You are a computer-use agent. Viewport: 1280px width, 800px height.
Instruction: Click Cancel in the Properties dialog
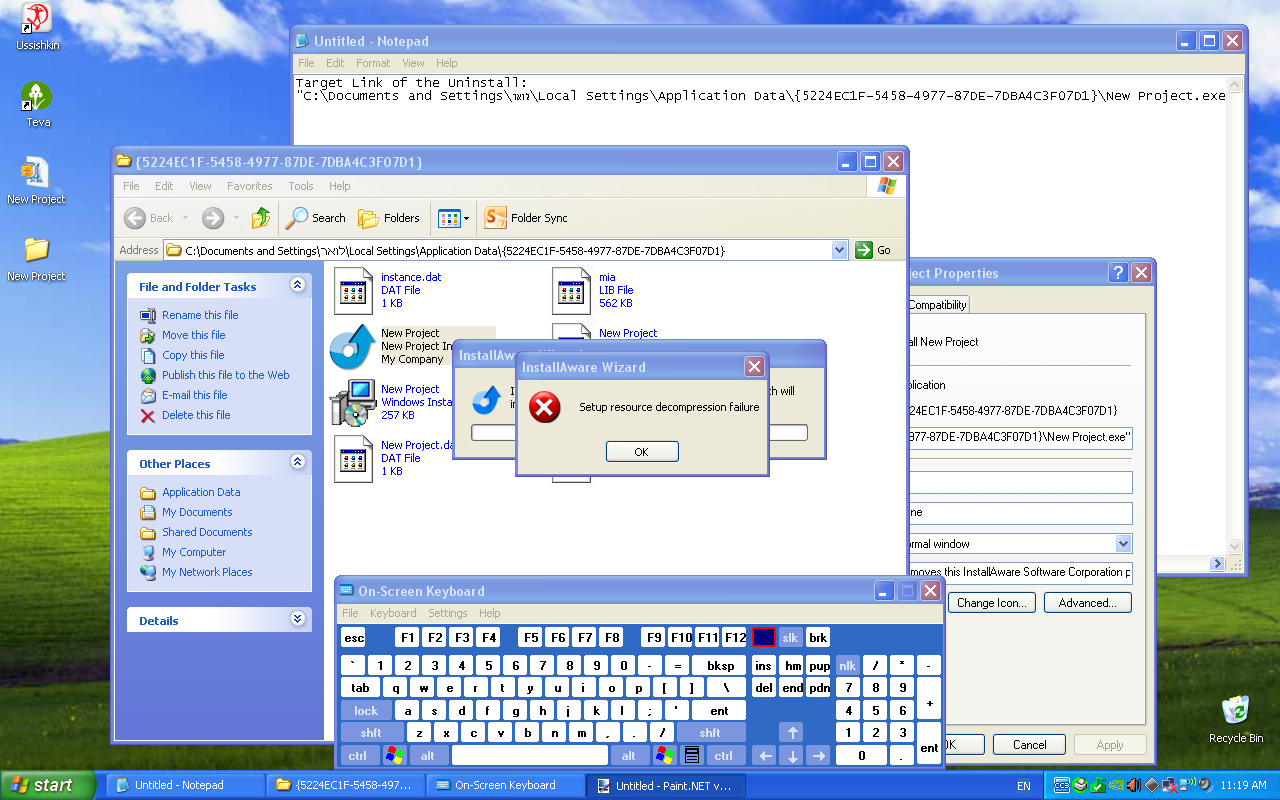(1029, 745)
